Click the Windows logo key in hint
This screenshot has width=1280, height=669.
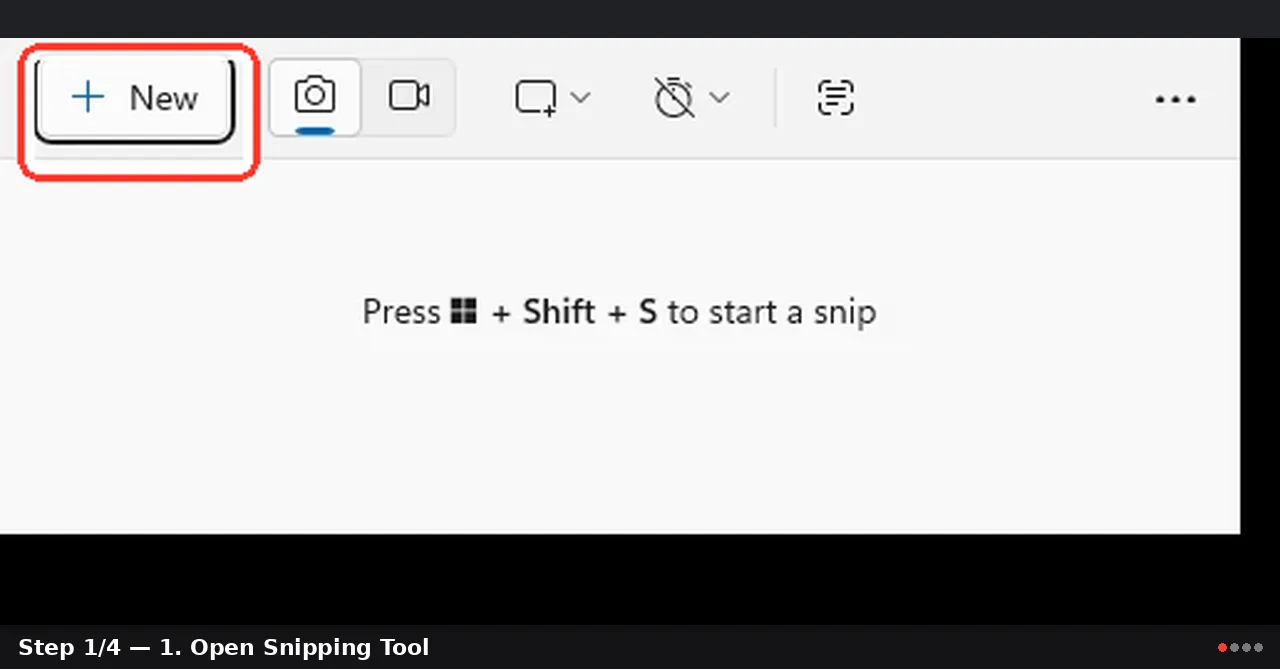[x=463, y=311]
